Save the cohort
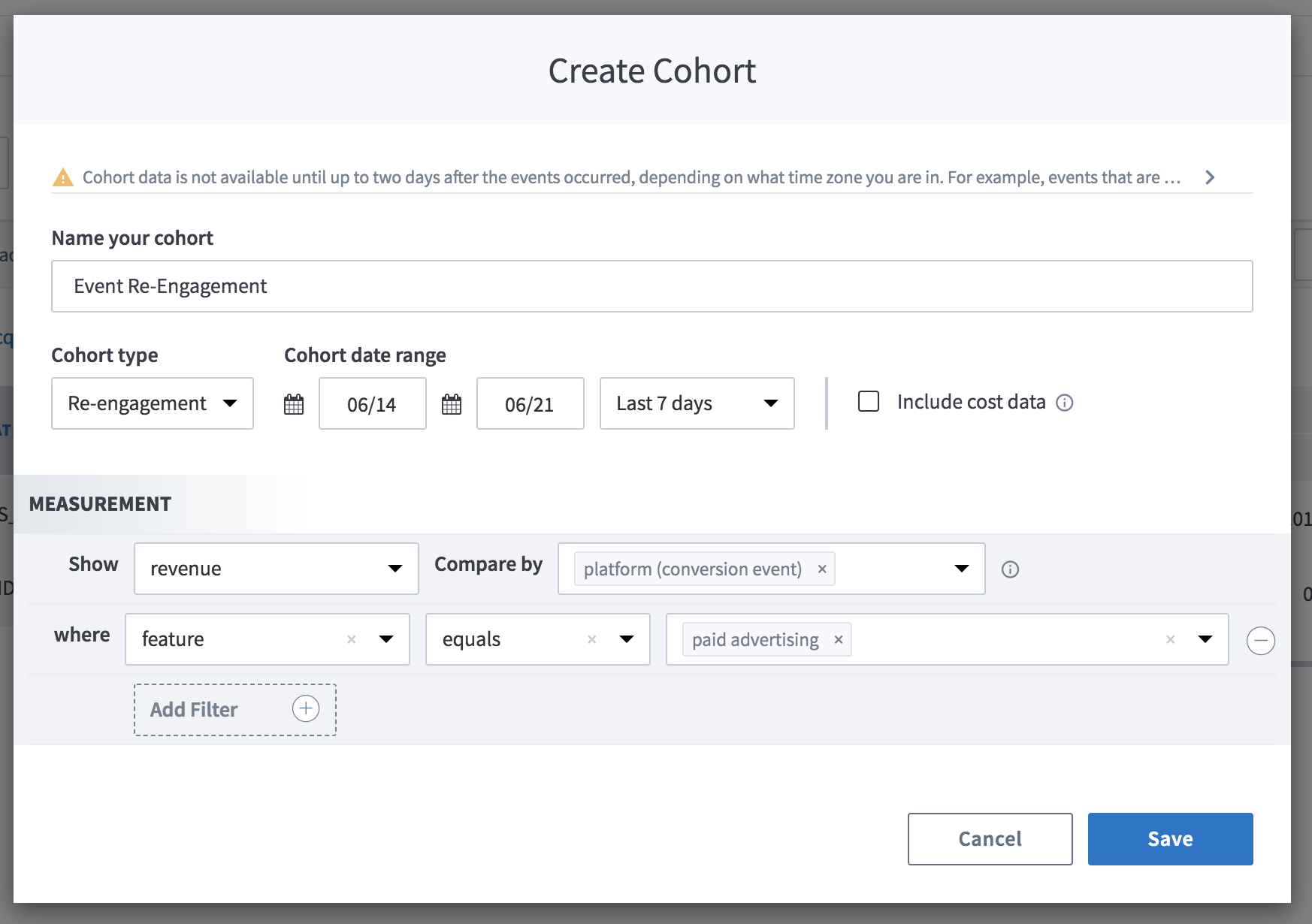1312x924 pixels. tap(1170, 838)
